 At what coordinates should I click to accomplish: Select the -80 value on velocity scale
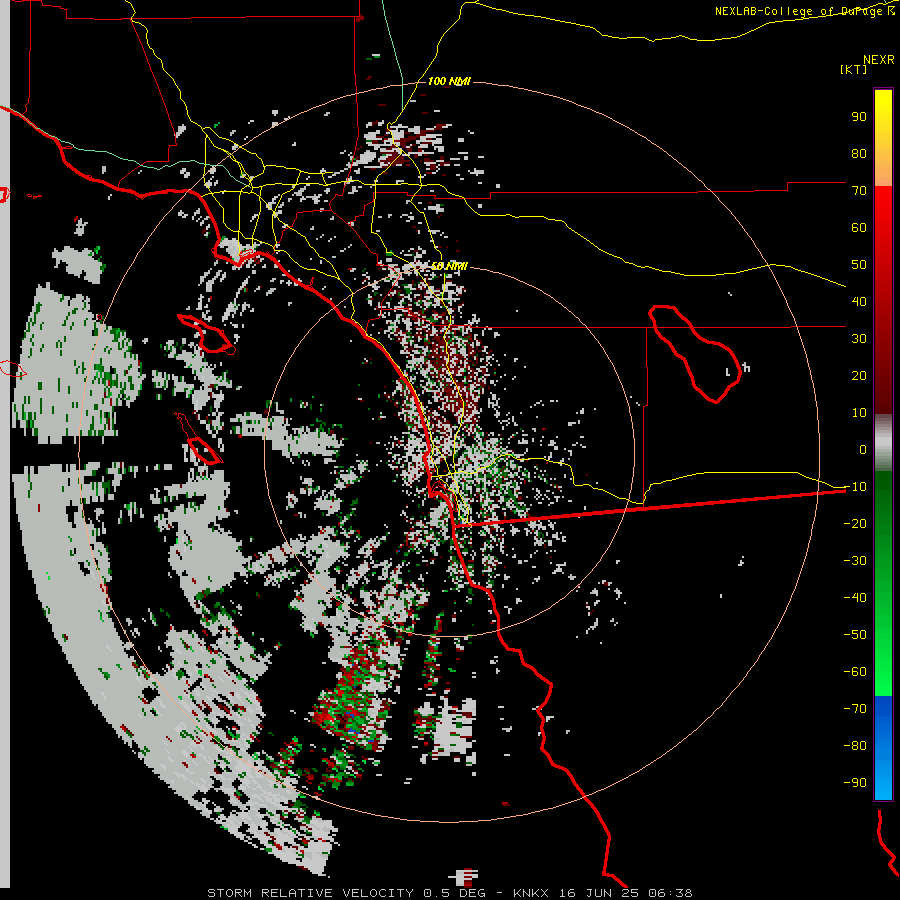click(855, 746)
